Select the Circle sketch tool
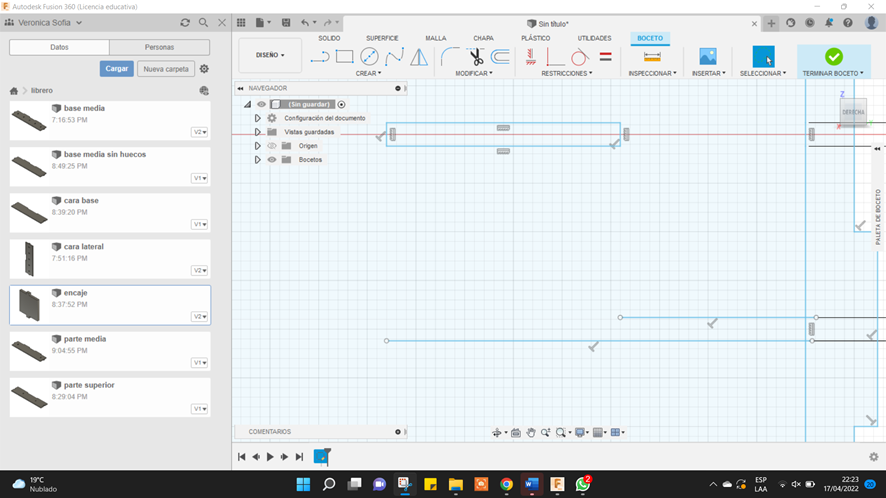The width and height of the screenshot is (886, 498). (369, 57)
